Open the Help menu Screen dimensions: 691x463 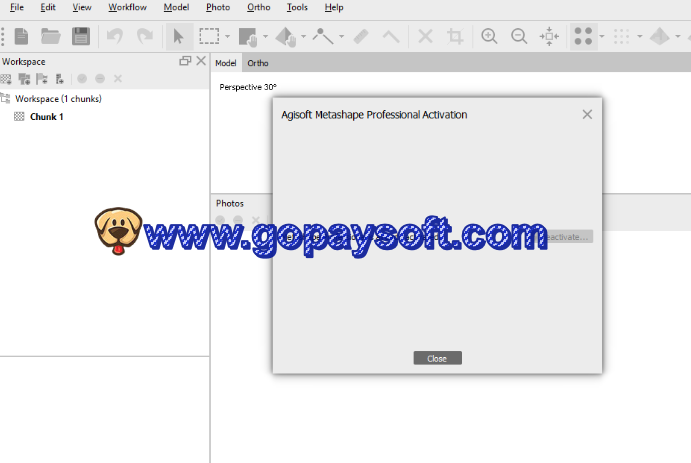tap(334, 7)
